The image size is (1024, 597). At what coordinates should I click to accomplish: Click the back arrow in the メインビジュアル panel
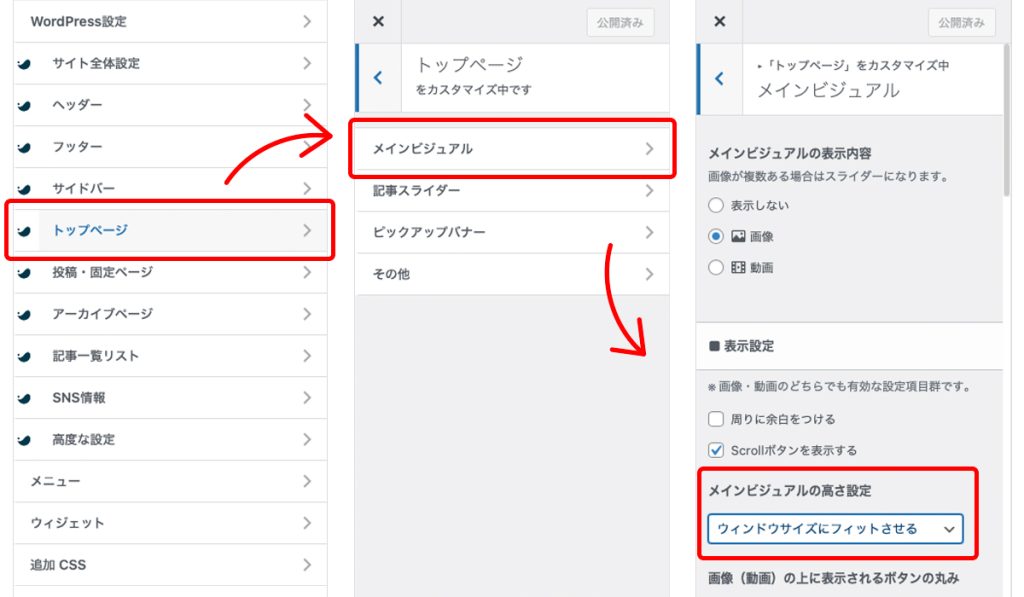point(719,78)
